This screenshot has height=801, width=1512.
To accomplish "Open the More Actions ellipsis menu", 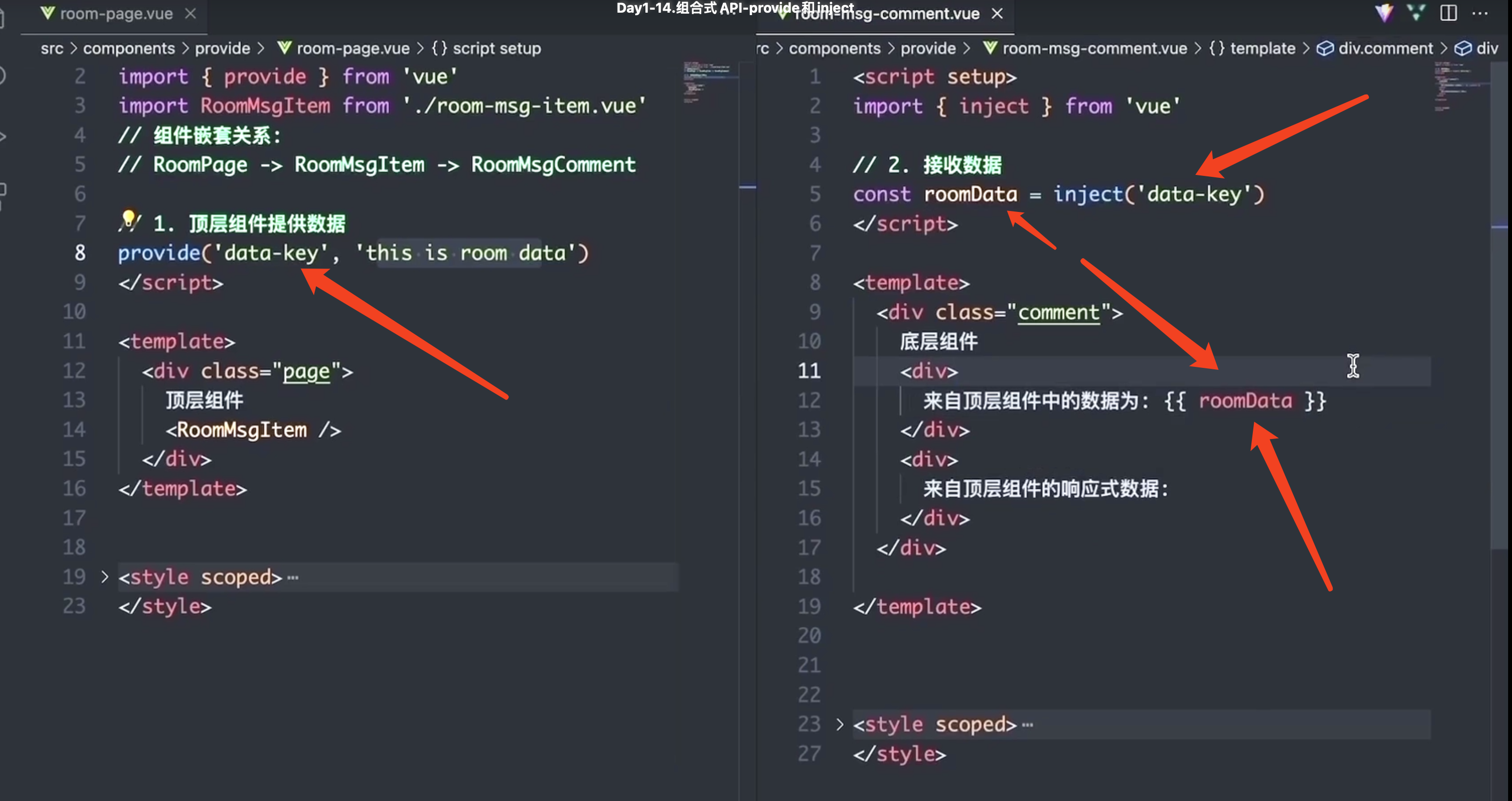I will 1480,13.
